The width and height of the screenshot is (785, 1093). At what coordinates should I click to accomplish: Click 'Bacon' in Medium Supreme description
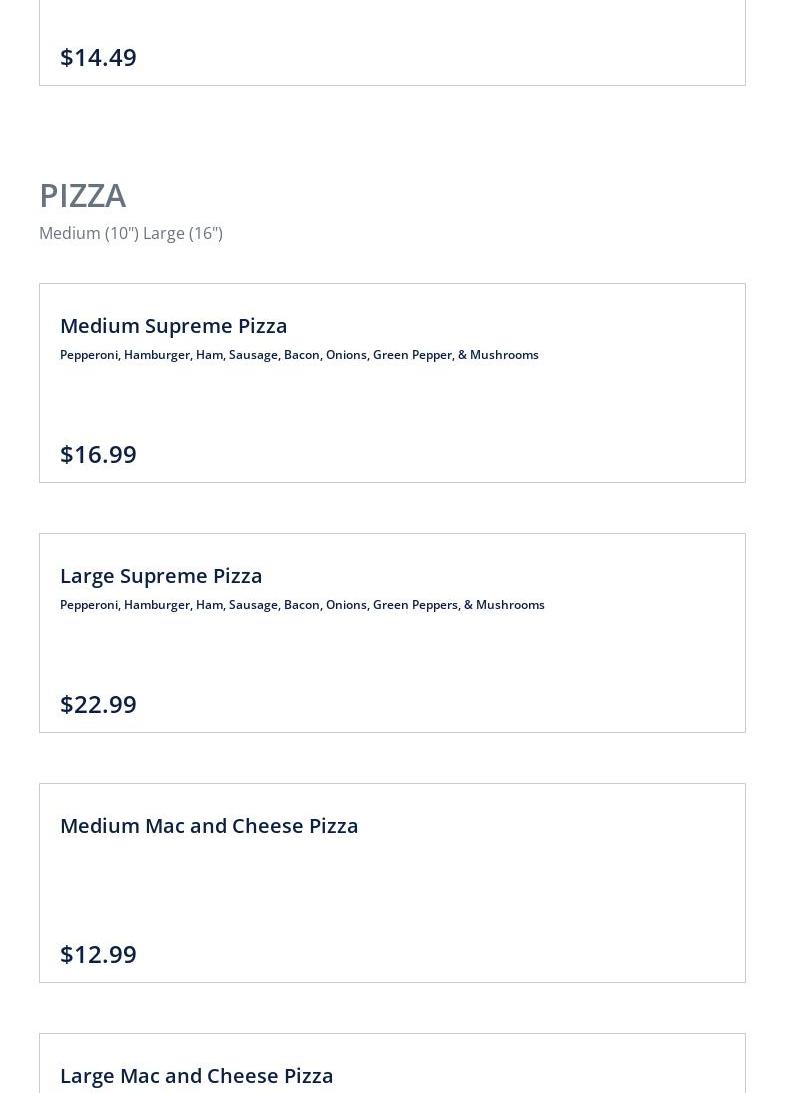pos(303,355)
